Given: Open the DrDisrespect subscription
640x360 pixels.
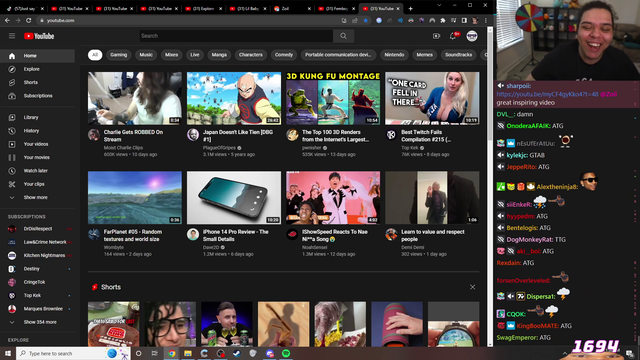Looking at the screenshot, I should point(37,229).
